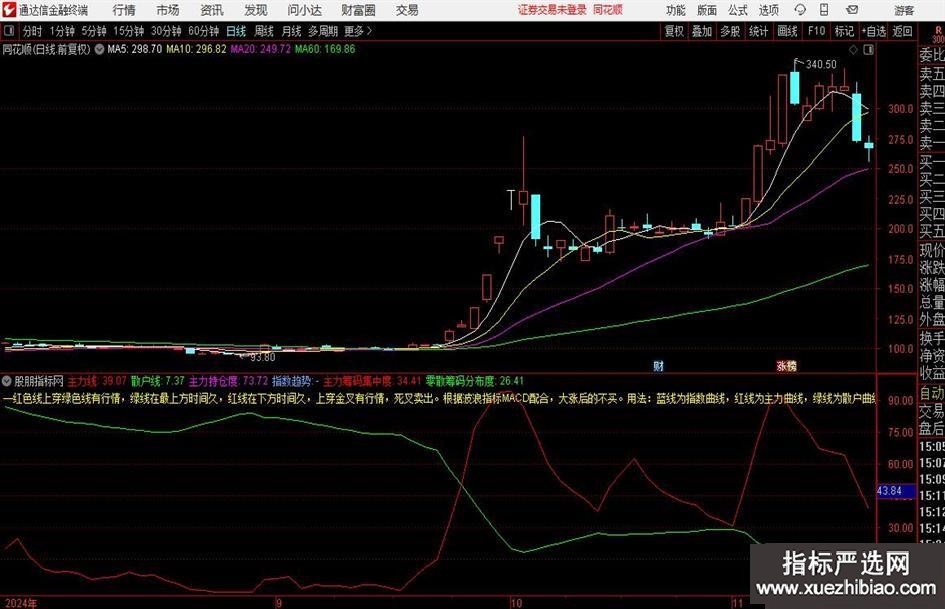
Task: Click the MA10: 296.82 value
Action: pos(196,49)
